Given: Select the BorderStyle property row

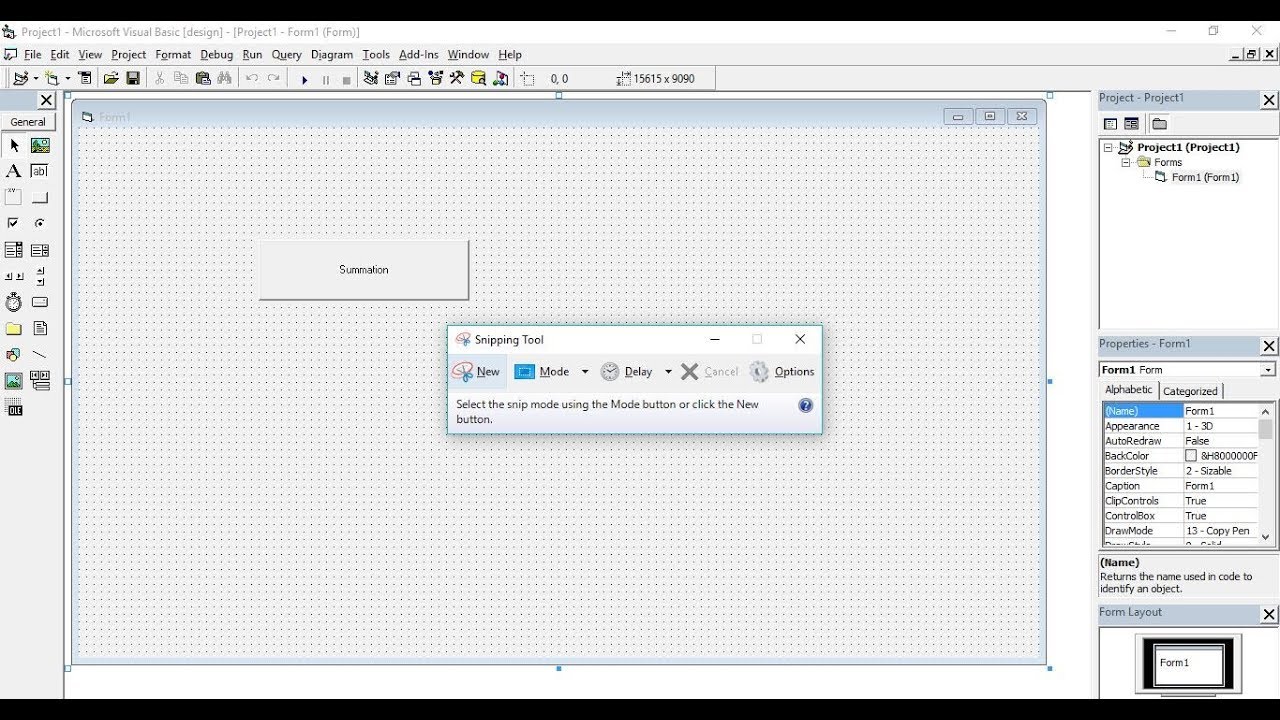Looking at the screenshot, I should tap(1180, 471).
